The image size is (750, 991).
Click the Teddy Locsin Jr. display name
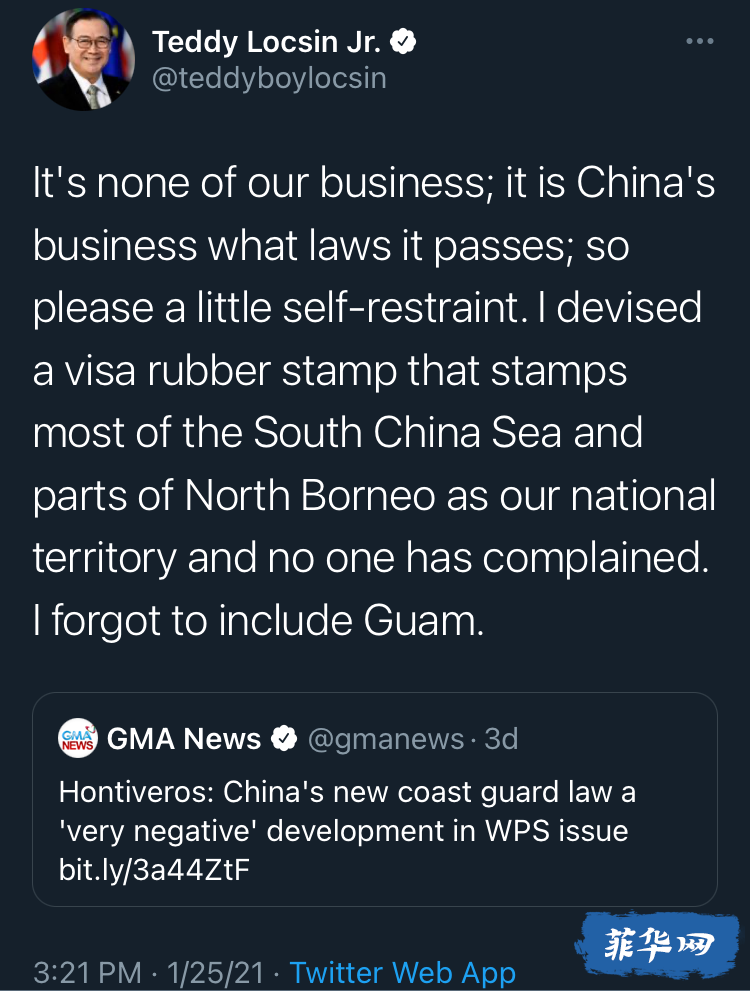(x=266, y=42)
